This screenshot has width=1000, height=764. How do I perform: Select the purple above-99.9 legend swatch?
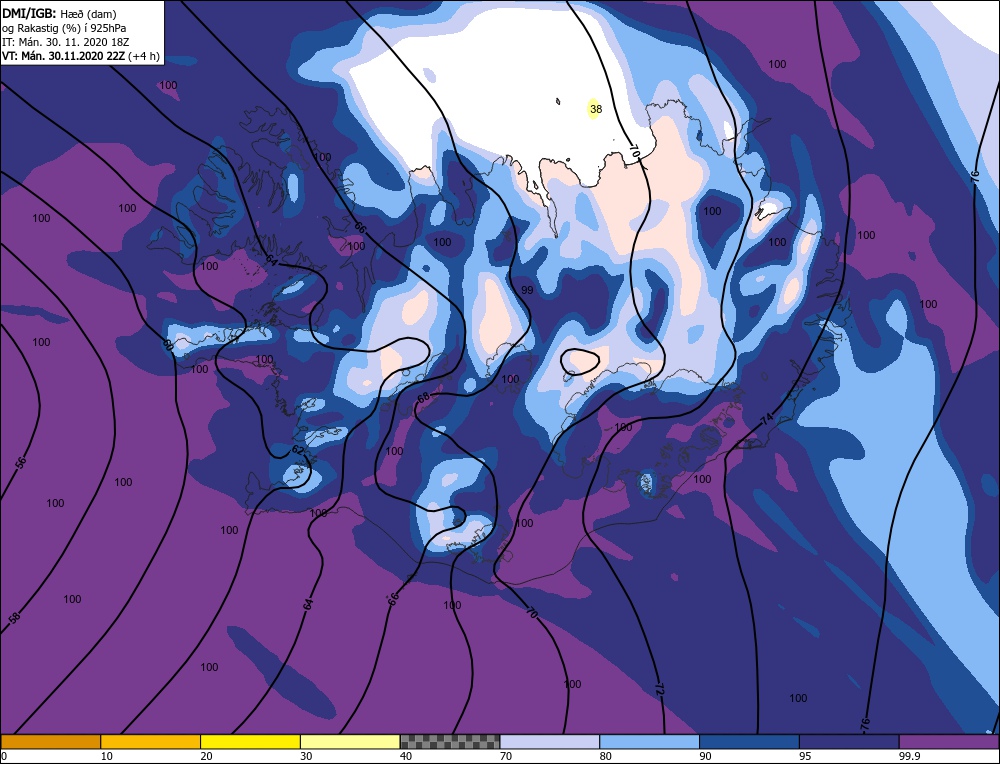click(949, 742)
